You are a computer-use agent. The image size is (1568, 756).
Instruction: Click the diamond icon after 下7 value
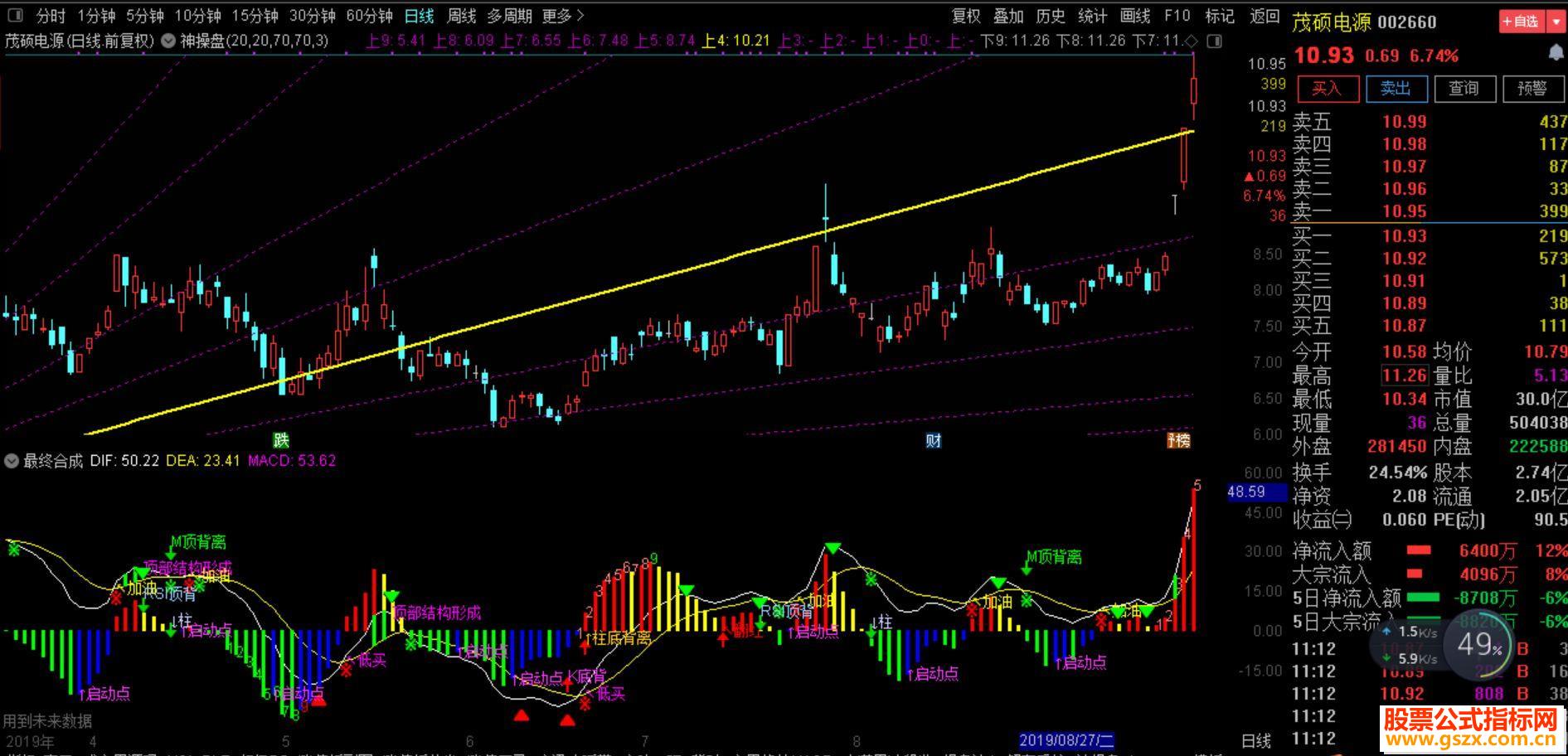[x=1192, y=41]
